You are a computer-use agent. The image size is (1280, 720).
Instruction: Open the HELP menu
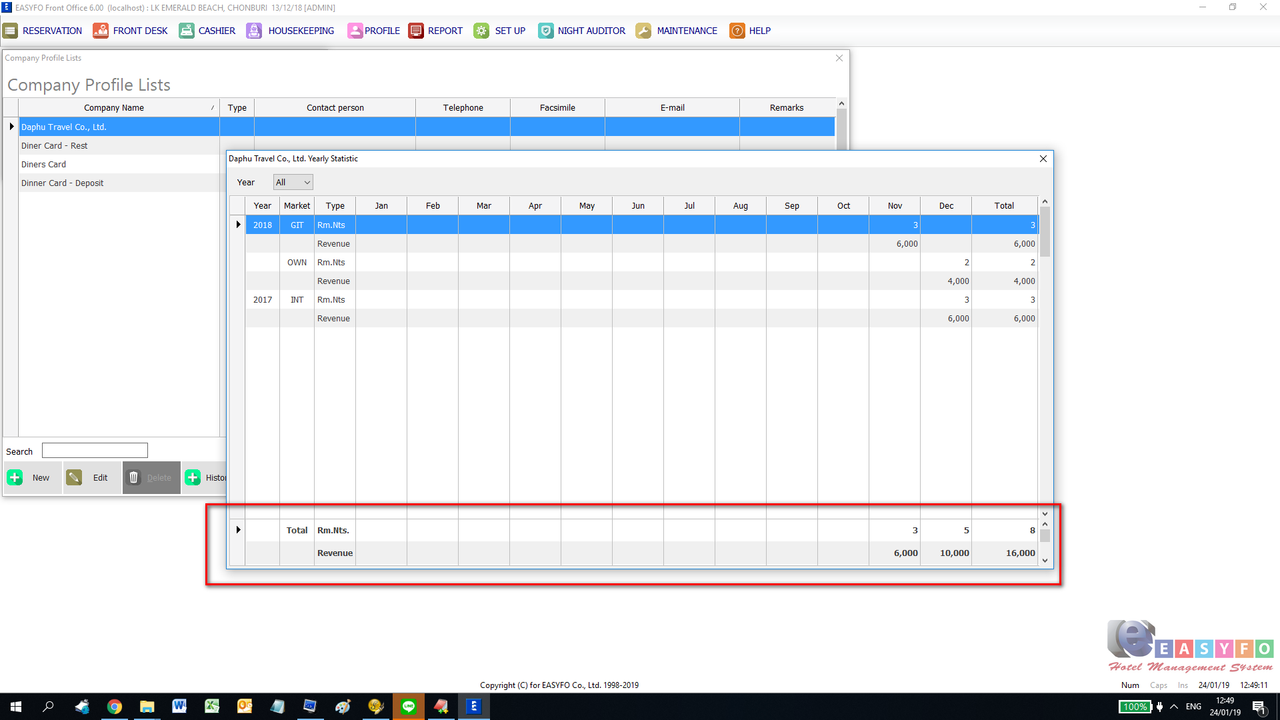pos(750,31)
